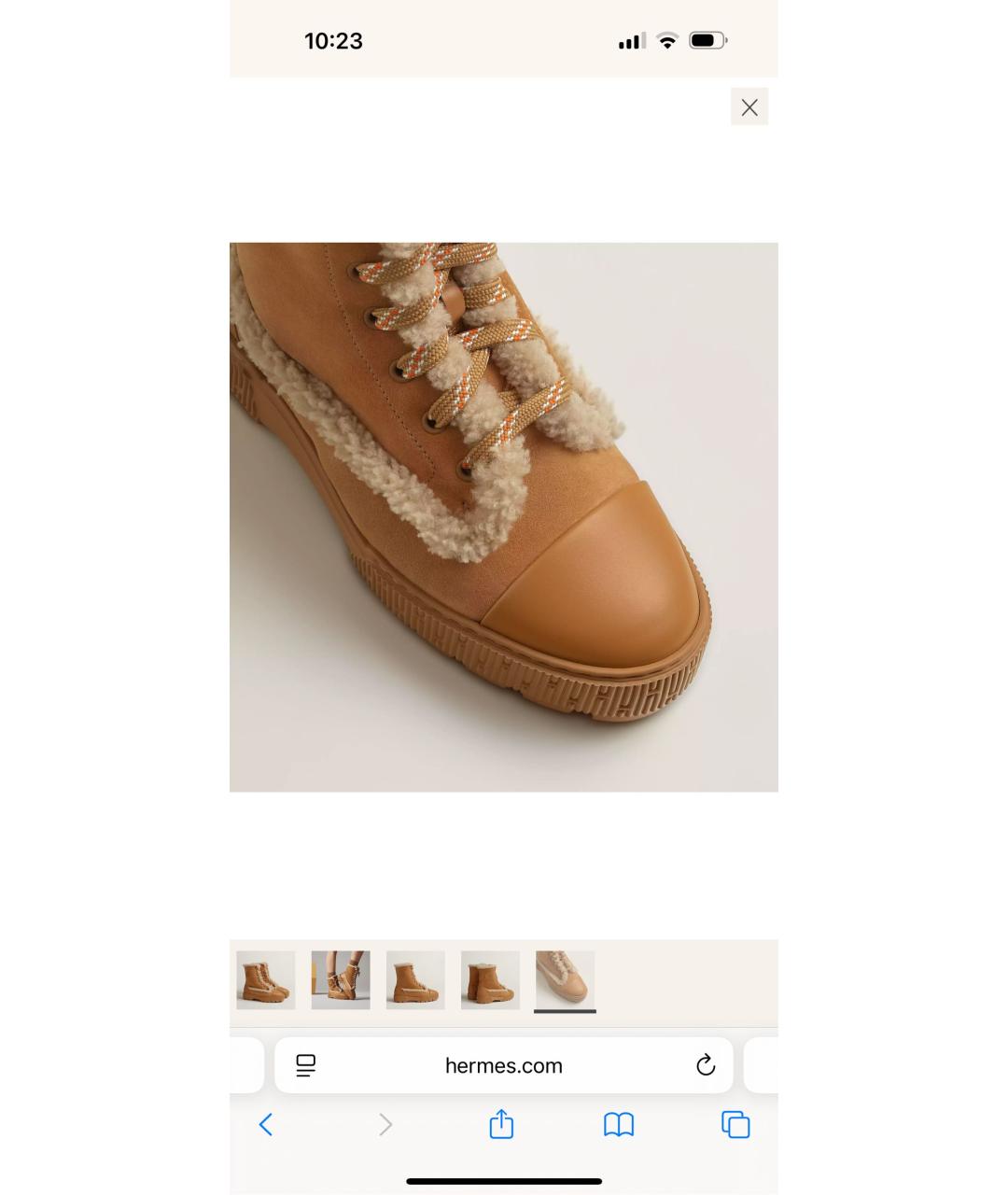Select the second thumbnail with the model wearing the boots
1008x1195 pixels.
[x=341, y=980]
